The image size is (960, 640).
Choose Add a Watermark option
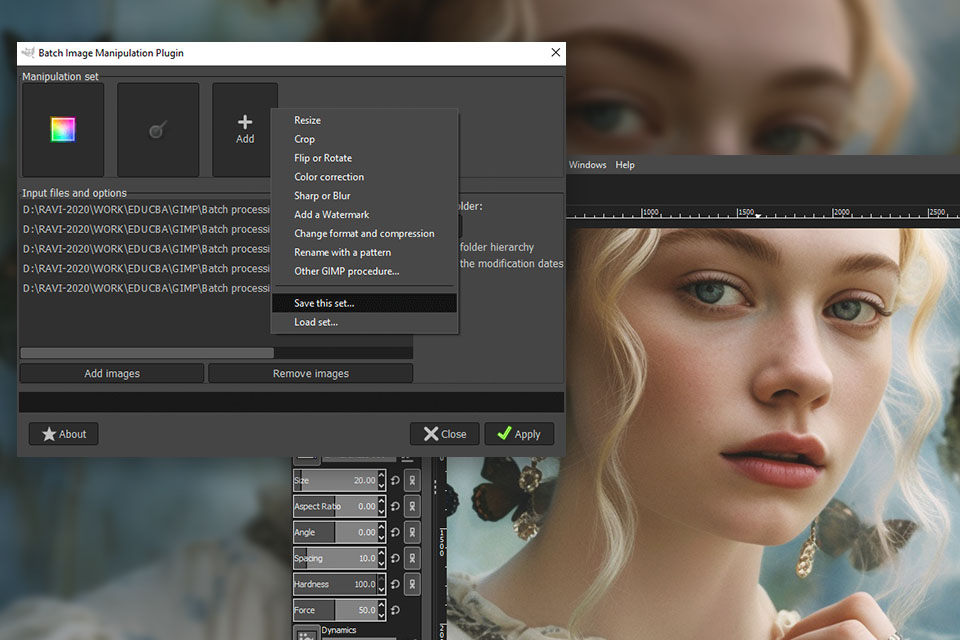click(364, 215)
